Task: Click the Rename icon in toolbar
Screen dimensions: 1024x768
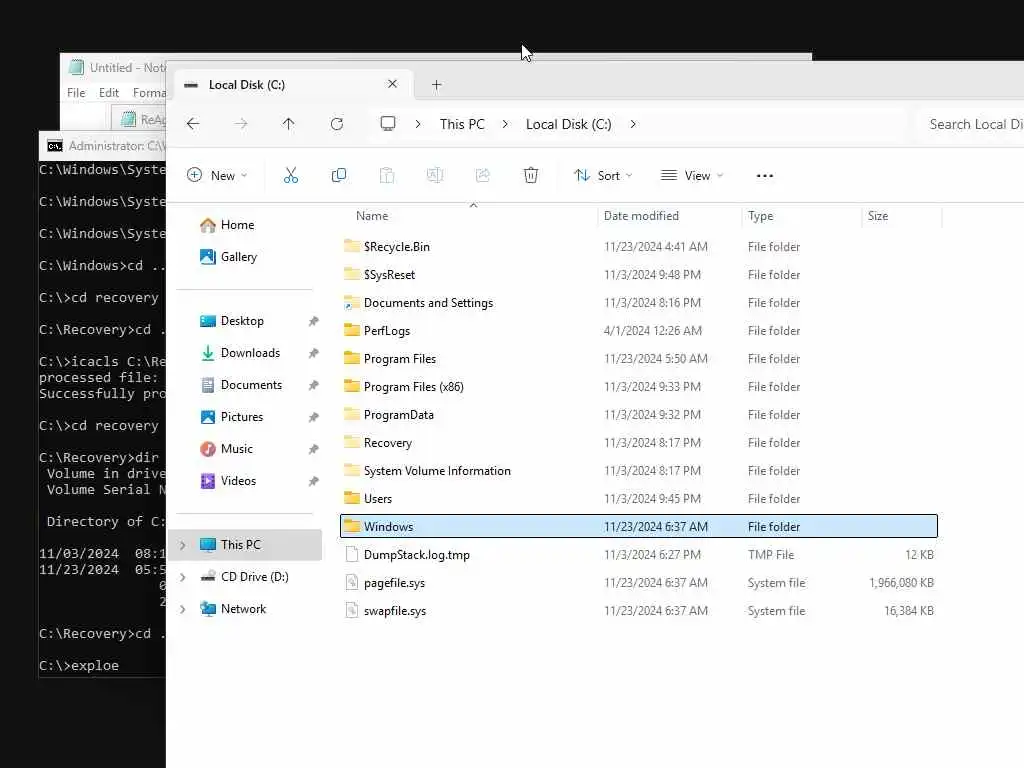Action: 435,175
